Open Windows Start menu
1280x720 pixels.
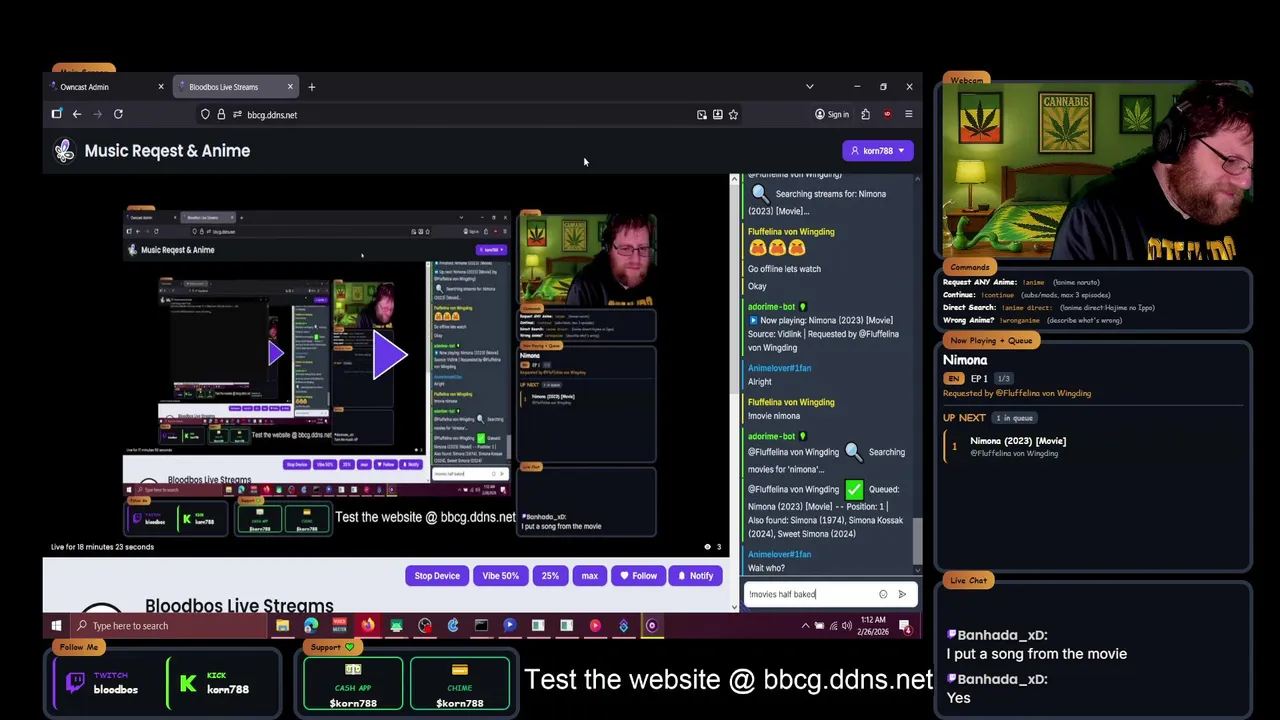coord(56,626)
